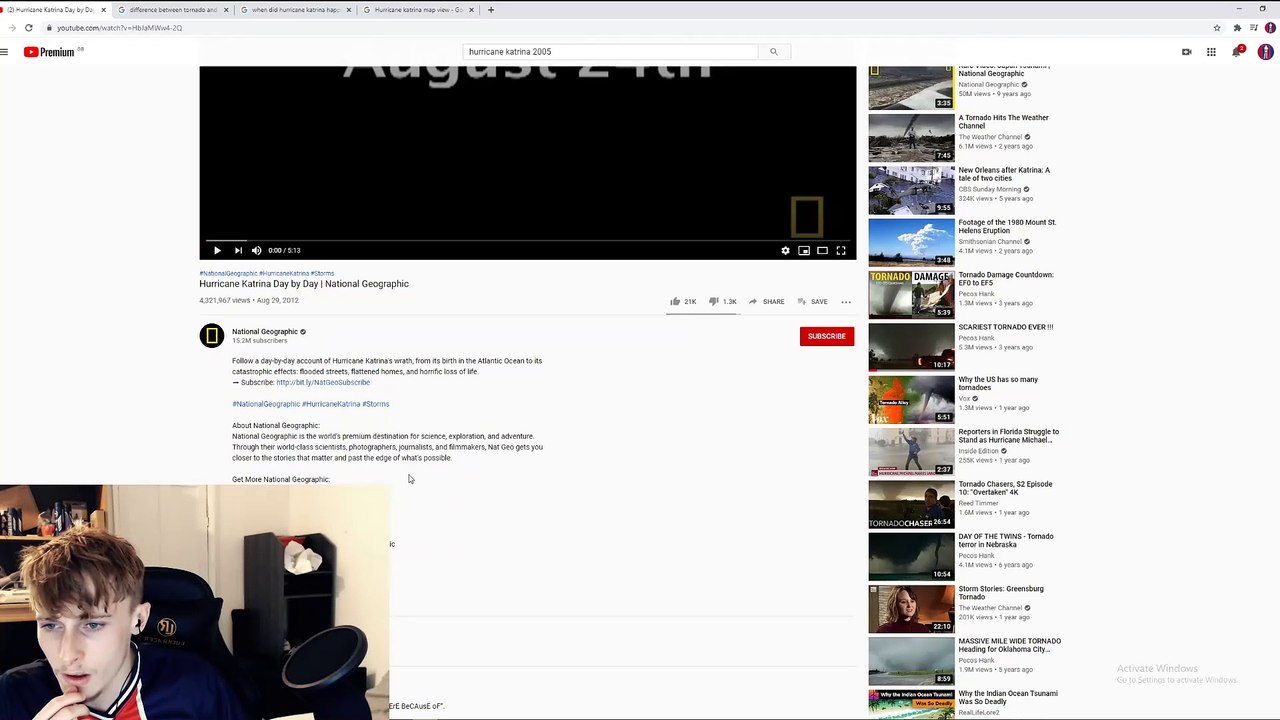Click the #HurricaneKatrina hashtag in description
This screenshot has width=1280, height=720.
[x=331, y=404]
